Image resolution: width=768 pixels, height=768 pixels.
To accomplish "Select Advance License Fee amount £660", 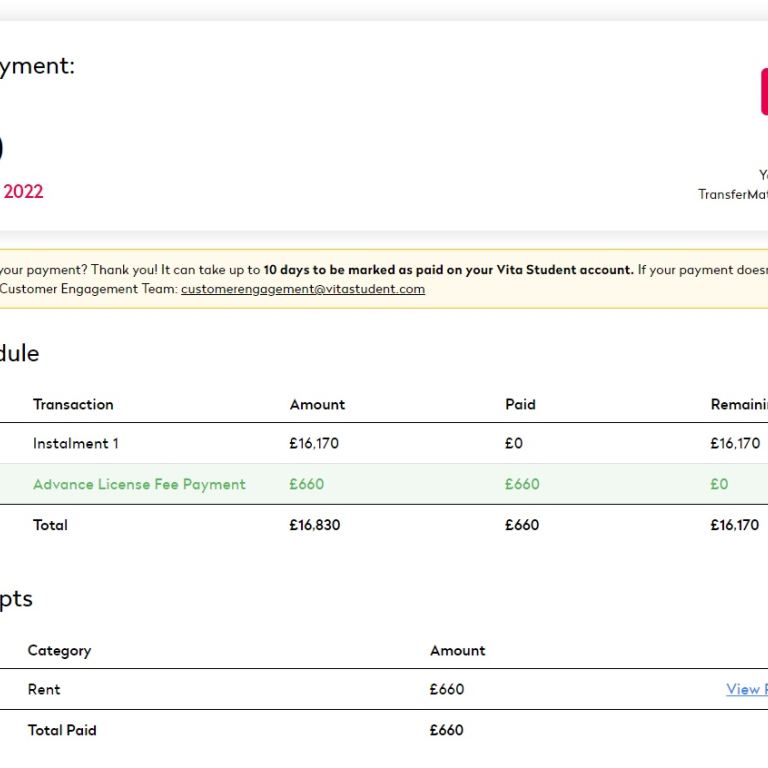I will pyautogui.click(x=307, y=484).
